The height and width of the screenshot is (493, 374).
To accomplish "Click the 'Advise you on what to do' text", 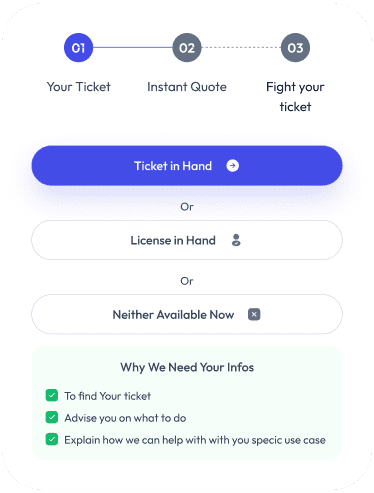I will pos(125,418).
